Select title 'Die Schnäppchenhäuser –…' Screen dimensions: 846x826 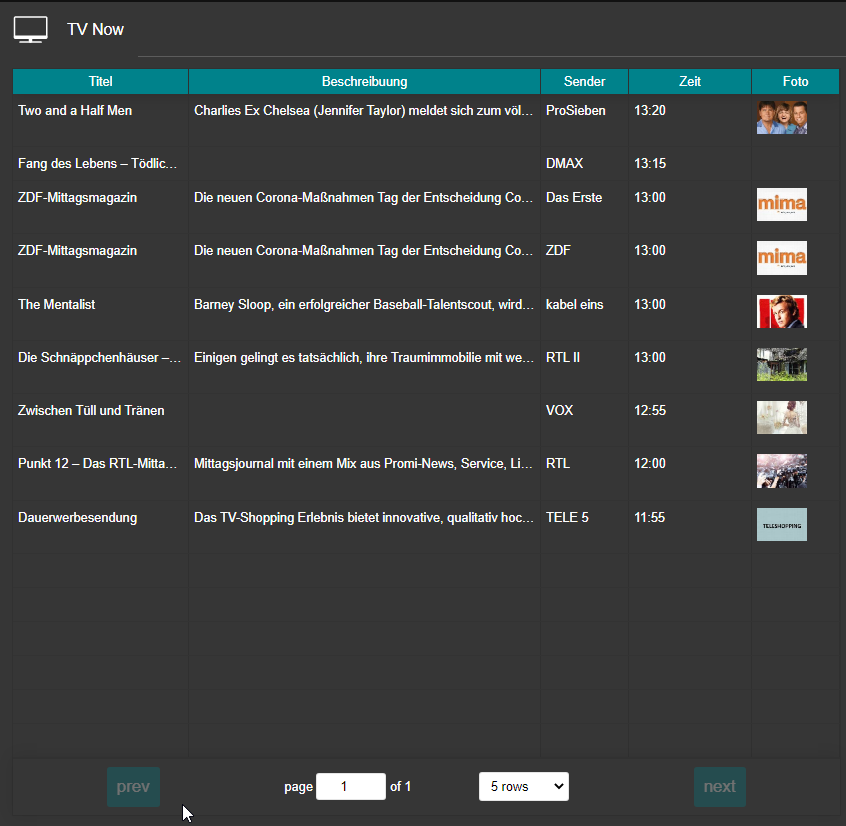(x=99, y=358)
